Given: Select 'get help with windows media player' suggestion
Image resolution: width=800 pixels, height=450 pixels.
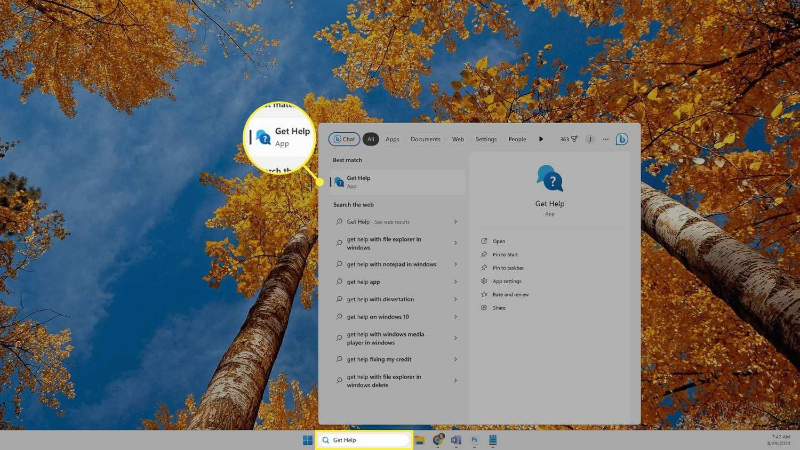Looking at the screenshot, I should (397, 338).
